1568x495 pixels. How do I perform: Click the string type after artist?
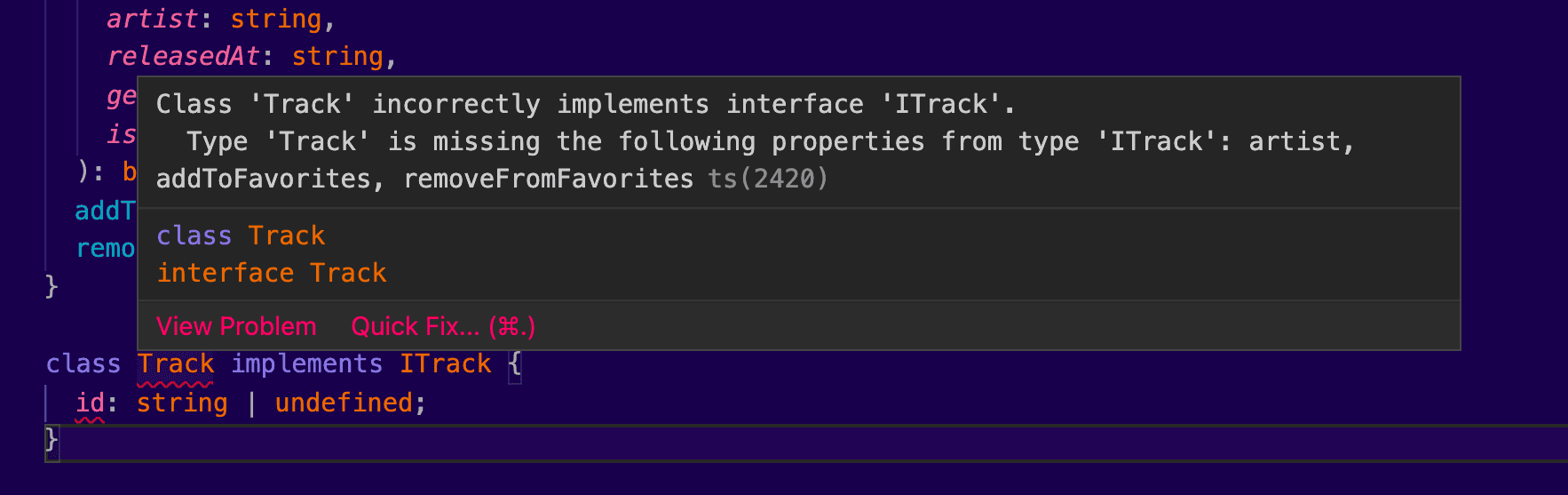(x=275, y=19)
